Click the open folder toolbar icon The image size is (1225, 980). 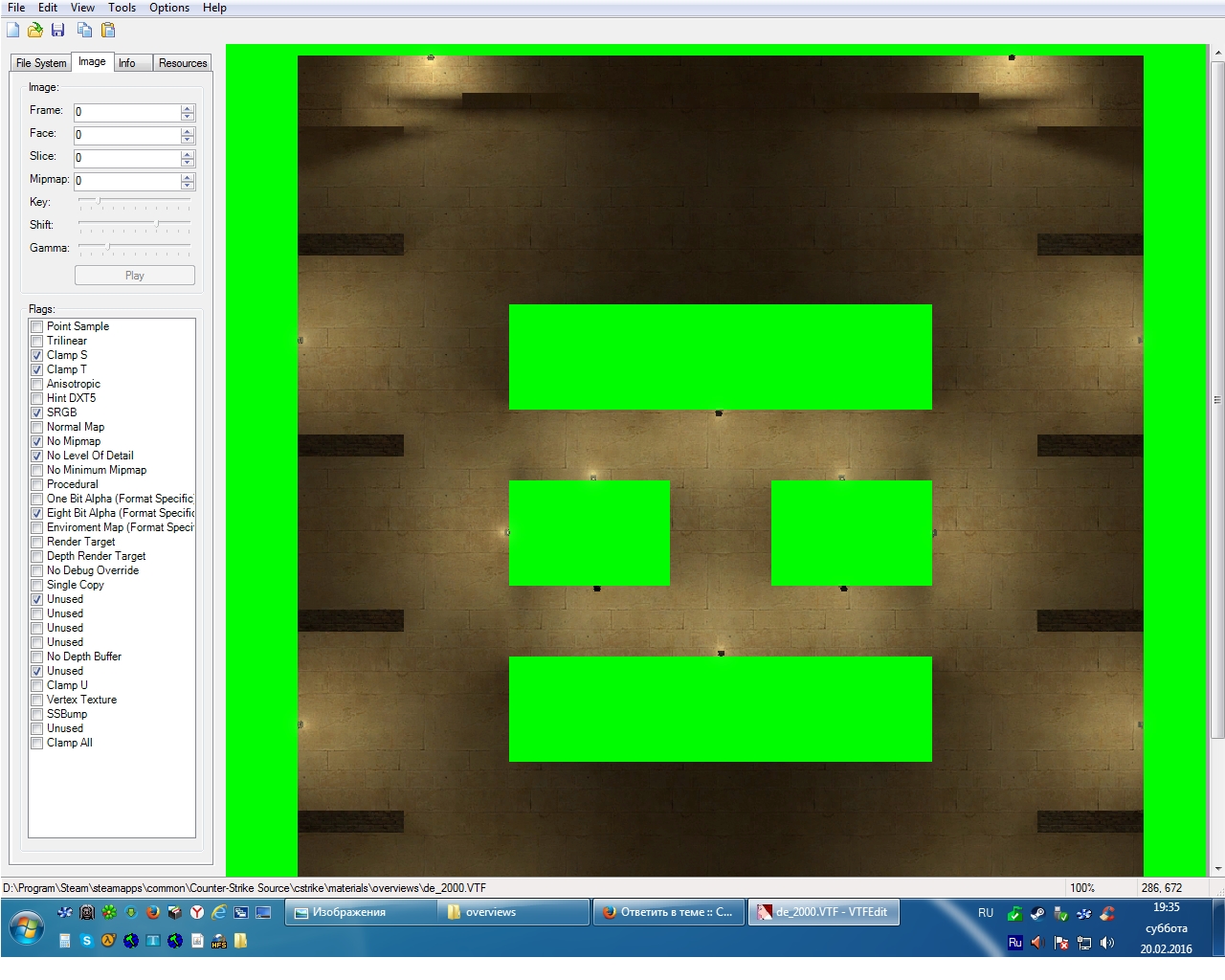pyautogui.click(x=35, y=30)
